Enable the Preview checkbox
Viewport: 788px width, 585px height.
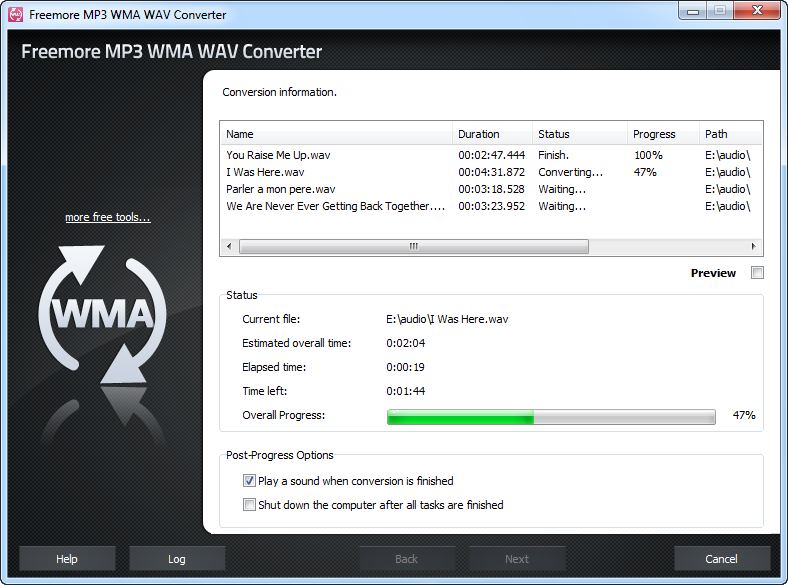coord(757,273)
